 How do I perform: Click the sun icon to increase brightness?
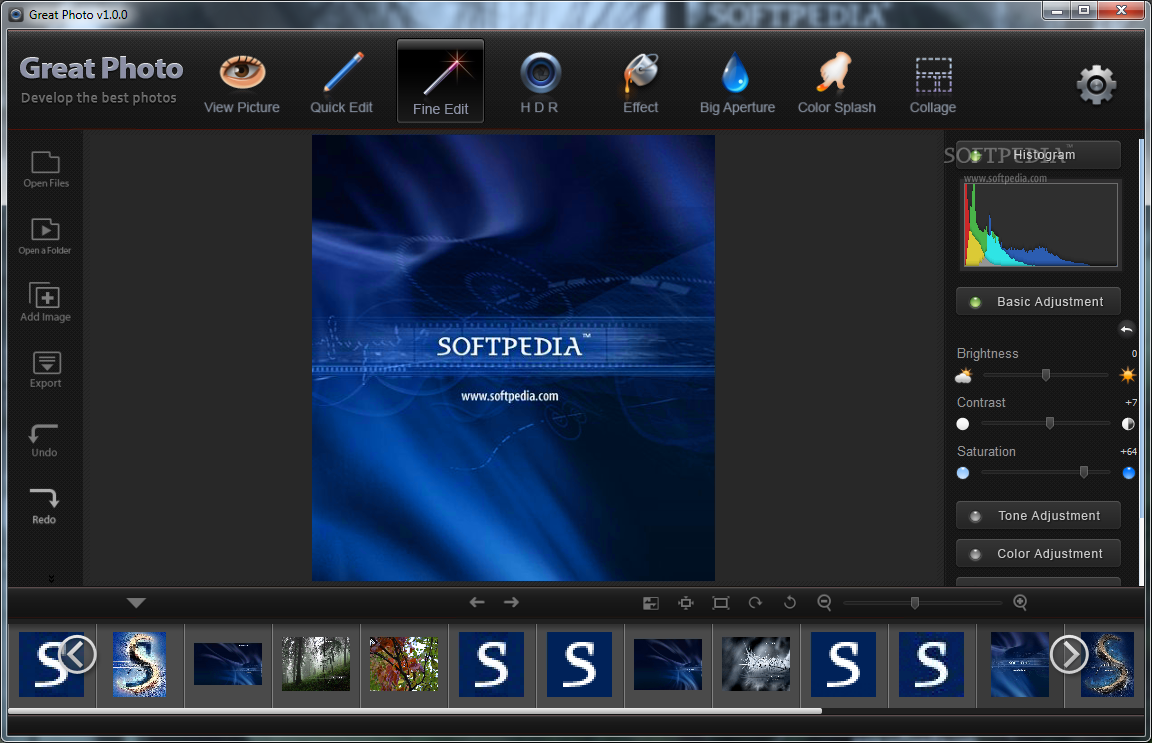click(1128, 376)
